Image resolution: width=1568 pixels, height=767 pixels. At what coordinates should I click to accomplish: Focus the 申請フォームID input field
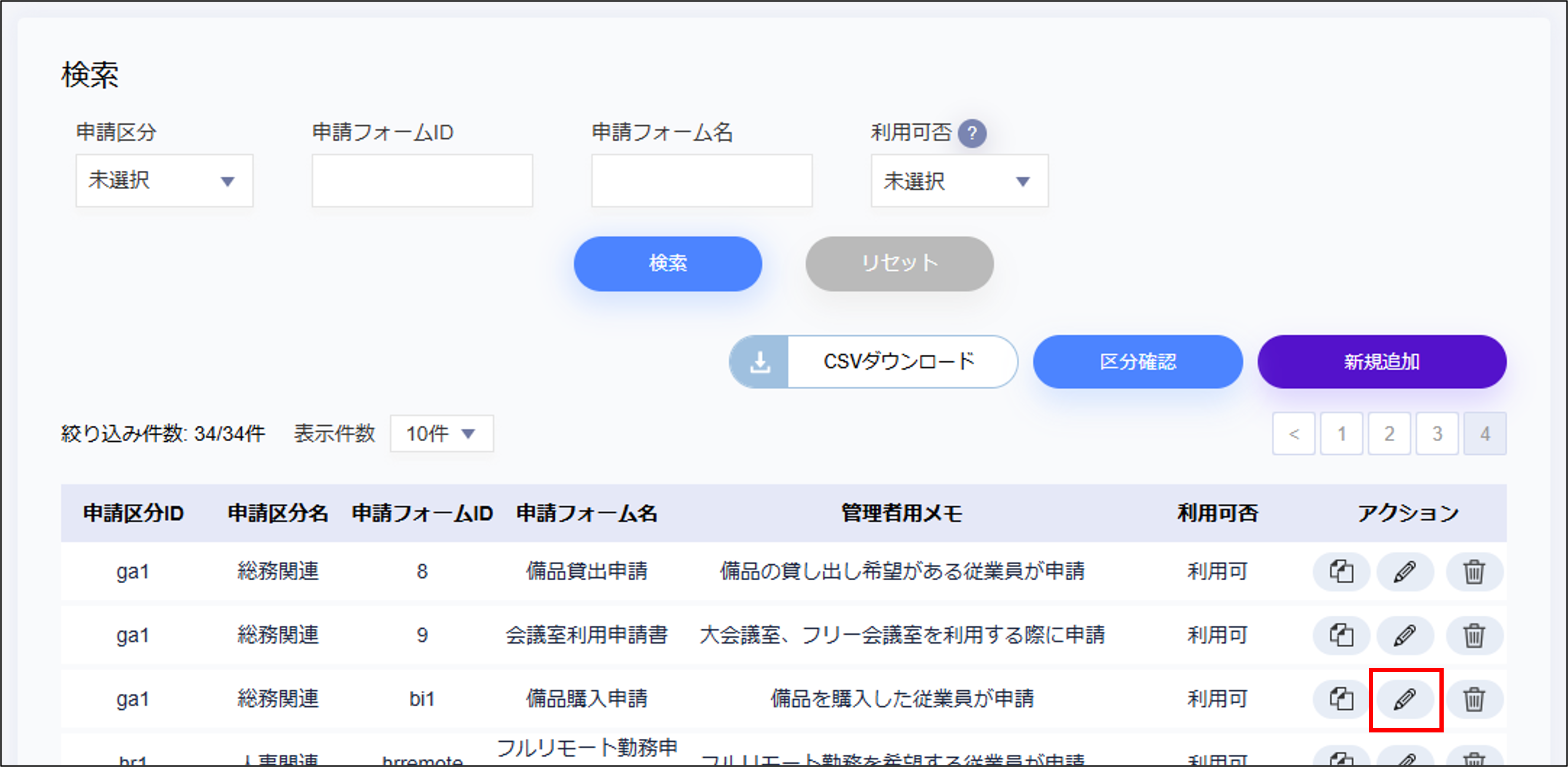(422, 181)
